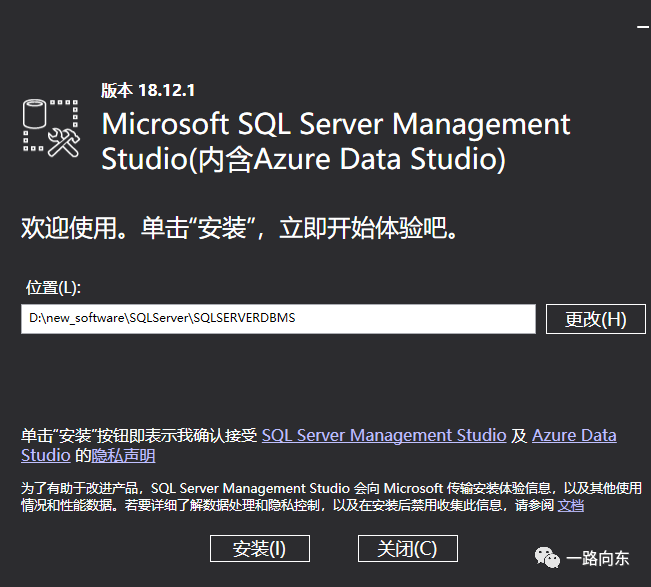
Task: Click the 关闭(C) close button
Action: point(408,548)
